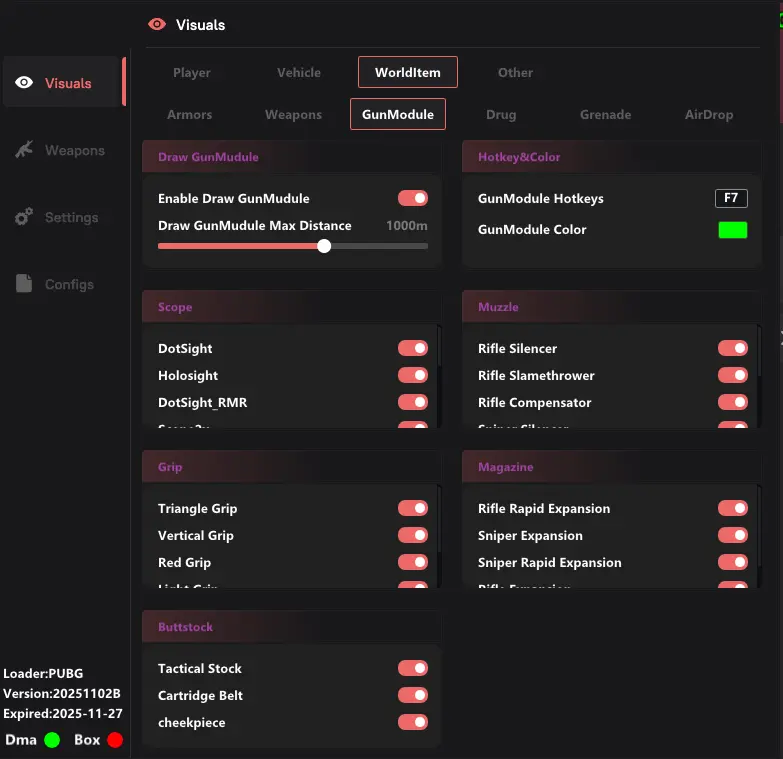Viewport: 783px width, 759px height.
Task: Switch to the Player tab
Action: (x=191, y=72)
